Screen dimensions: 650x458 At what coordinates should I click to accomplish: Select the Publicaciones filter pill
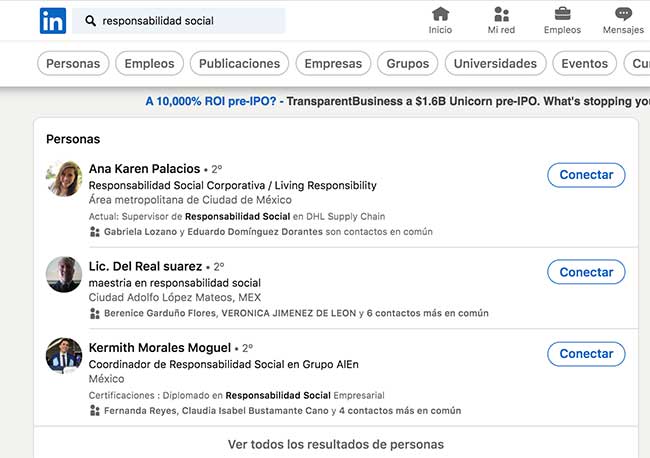(239, 64)
